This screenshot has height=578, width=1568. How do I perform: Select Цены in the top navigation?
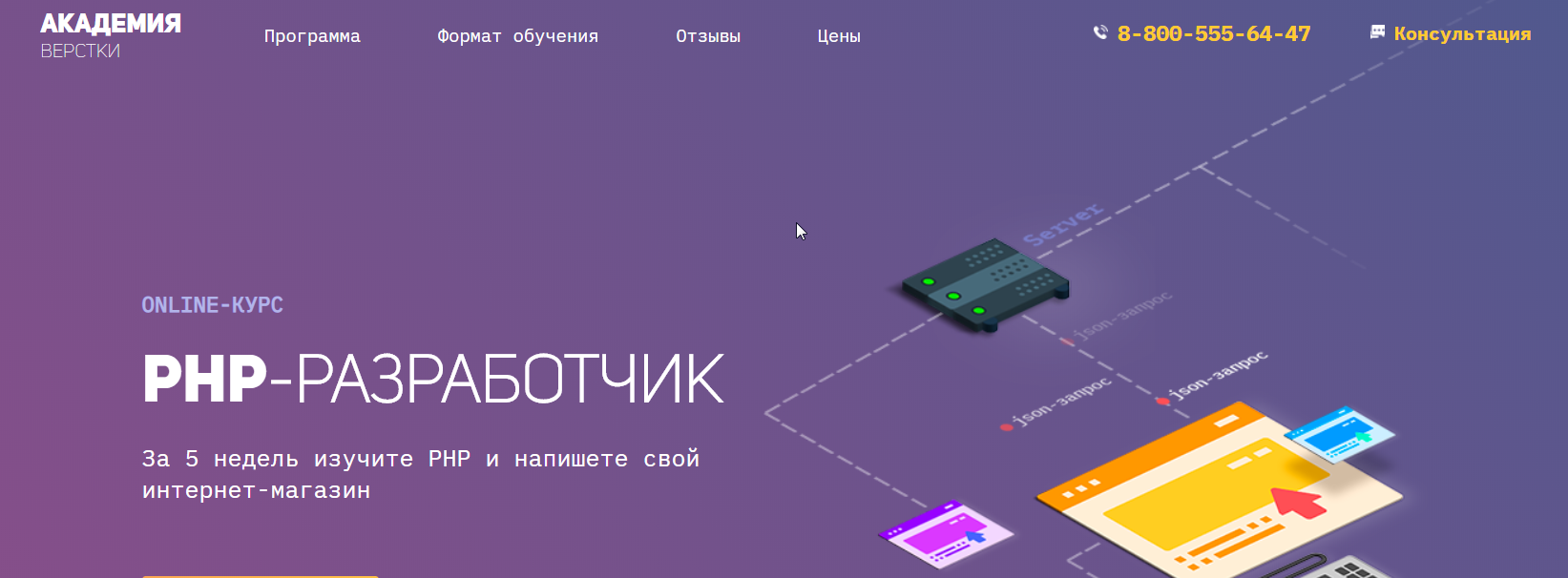[838, 36]
